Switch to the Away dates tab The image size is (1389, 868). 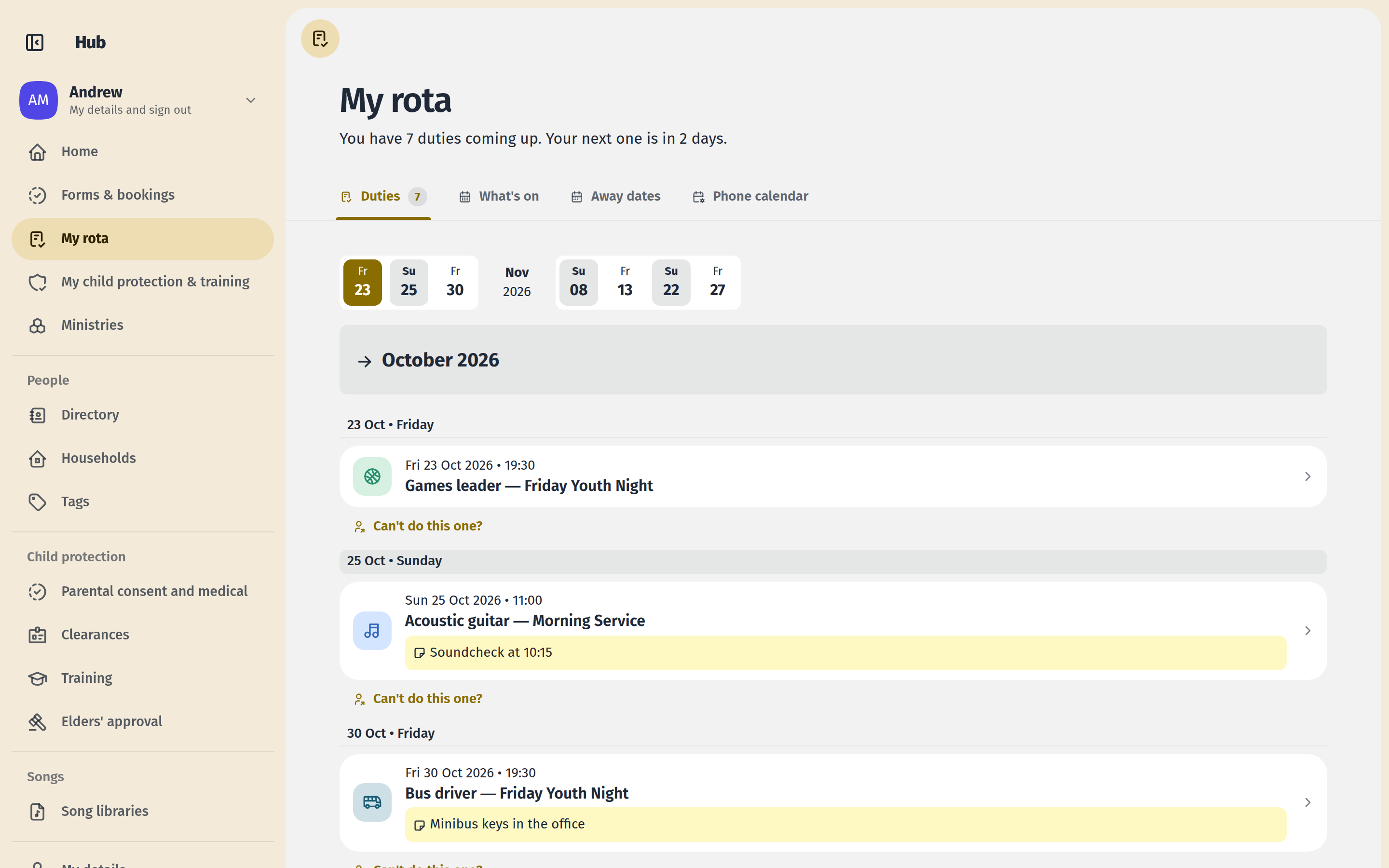pyautogui.click(x=616, y=196)
